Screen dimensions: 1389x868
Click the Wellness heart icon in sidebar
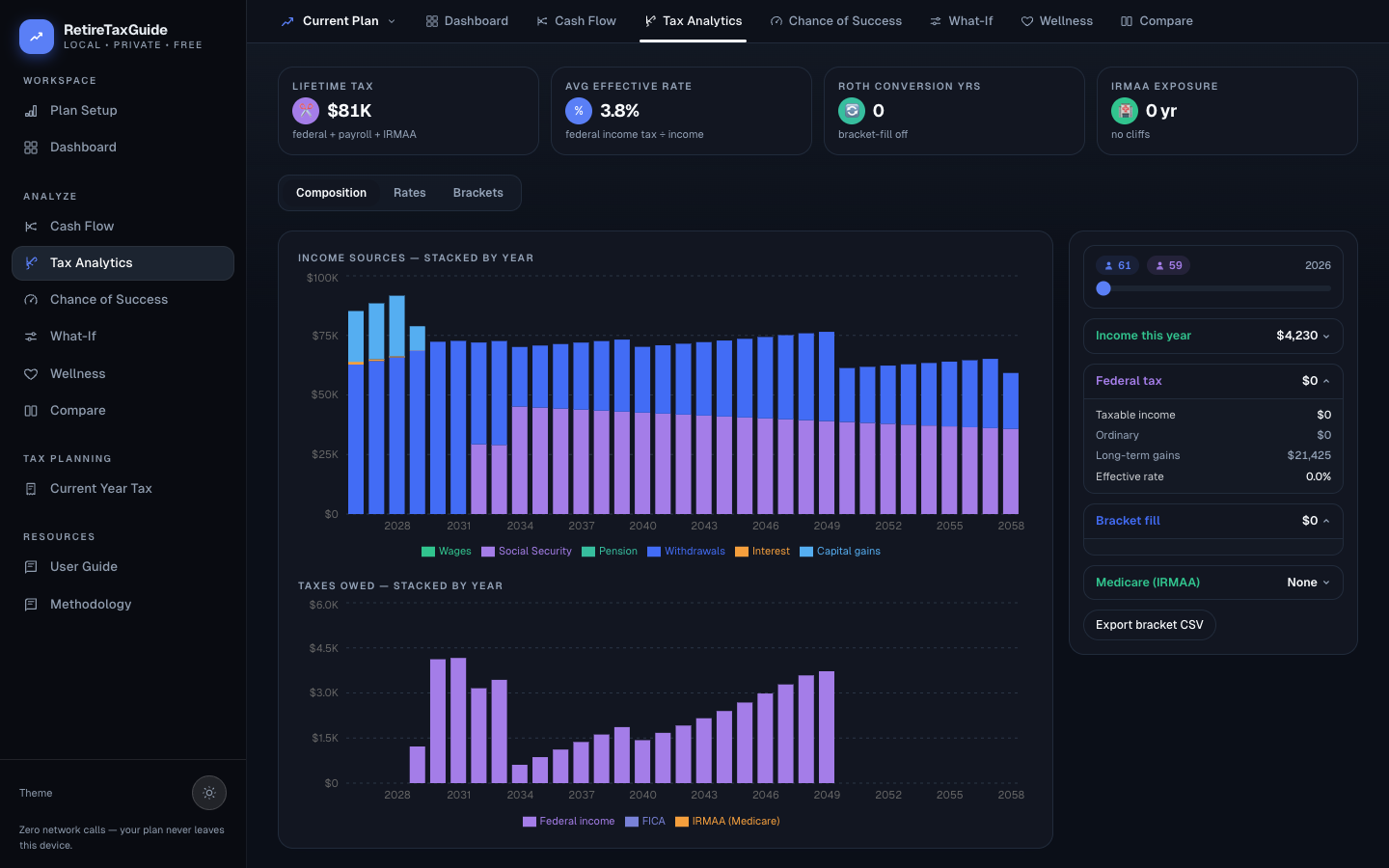click(31, 374)
